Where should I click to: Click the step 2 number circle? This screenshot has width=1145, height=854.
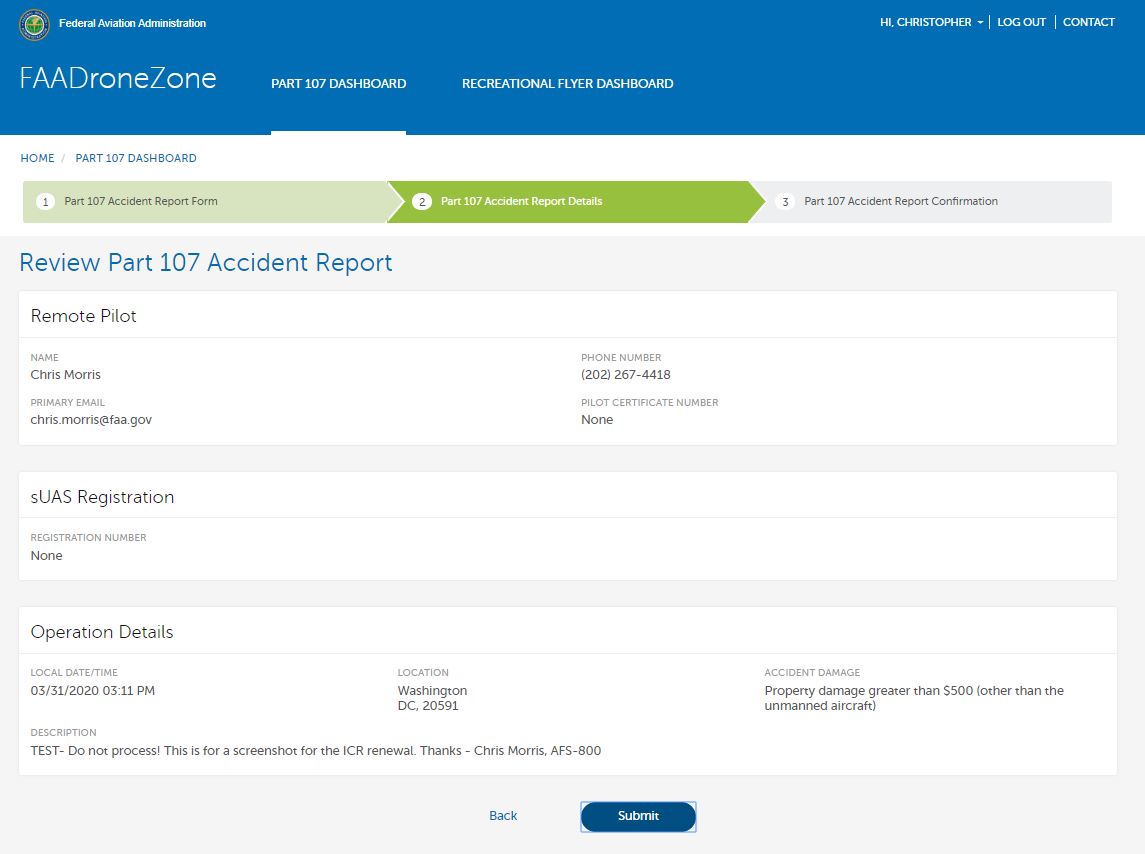pyautogui.click(x=422, y=202)
